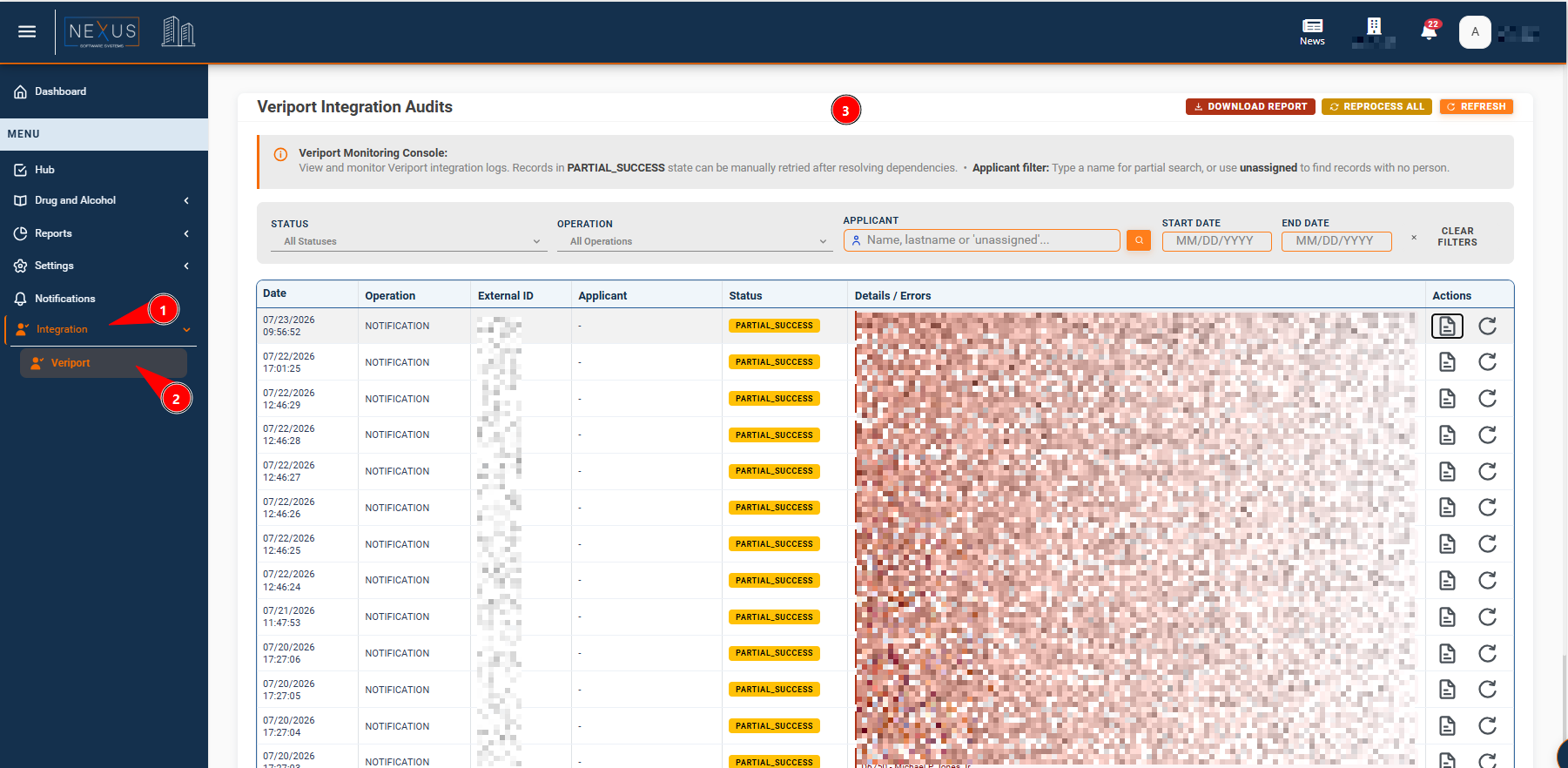View details for the 07/23/2026 09:56:52 record
Viewport: 1568px width, 768px height.
[x=1447, y=326]
